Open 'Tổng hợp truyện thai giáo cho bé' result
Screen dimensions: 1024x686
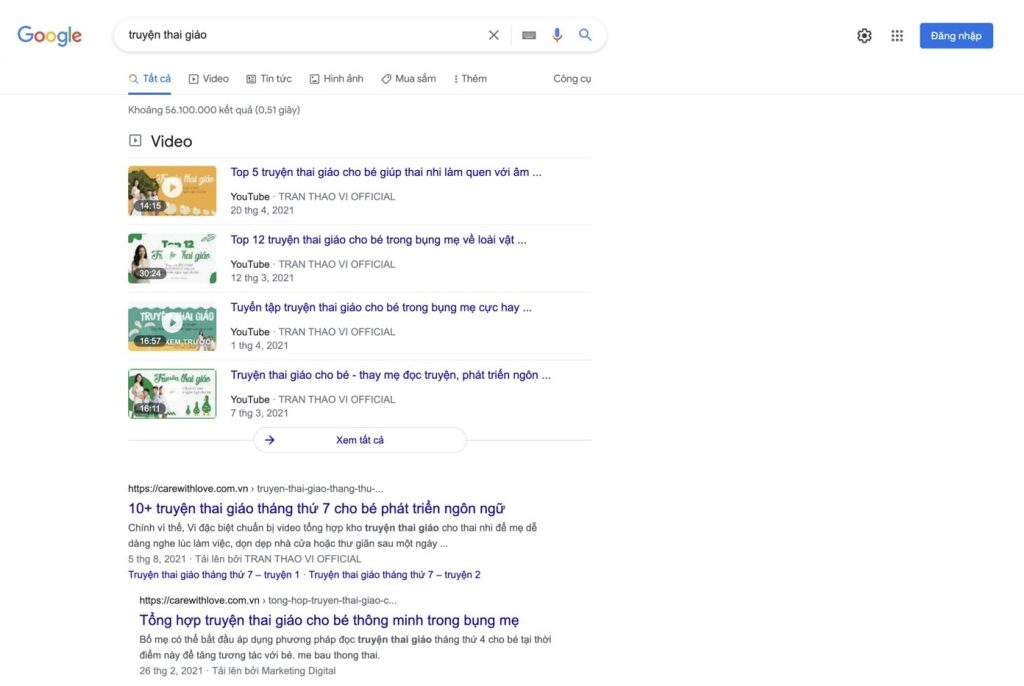[x=329, y=620]
